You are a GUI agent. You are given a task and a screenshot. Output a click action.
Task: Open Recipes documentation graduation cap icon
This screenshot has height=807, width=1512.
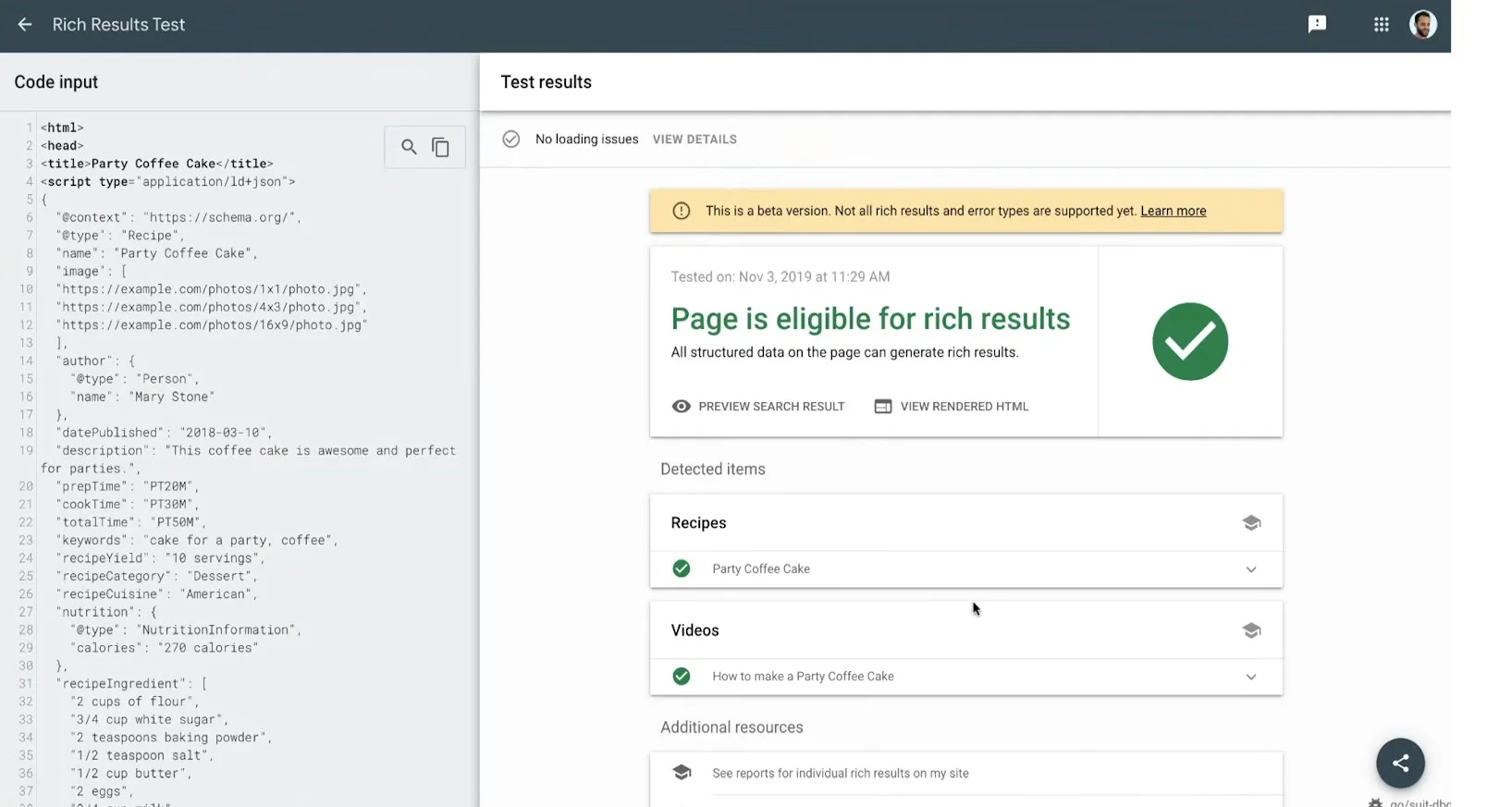pos(1251,523)
